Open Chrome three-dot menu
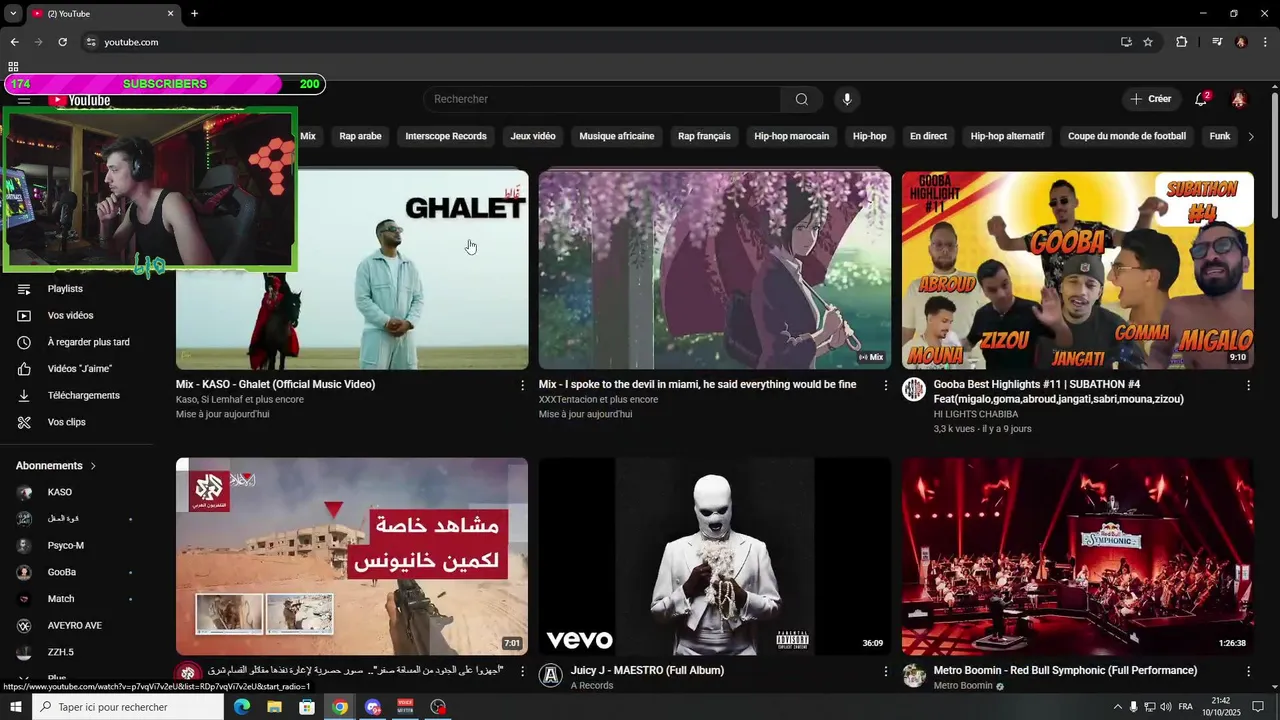The image size is (1280, 720). (1265, 42)
